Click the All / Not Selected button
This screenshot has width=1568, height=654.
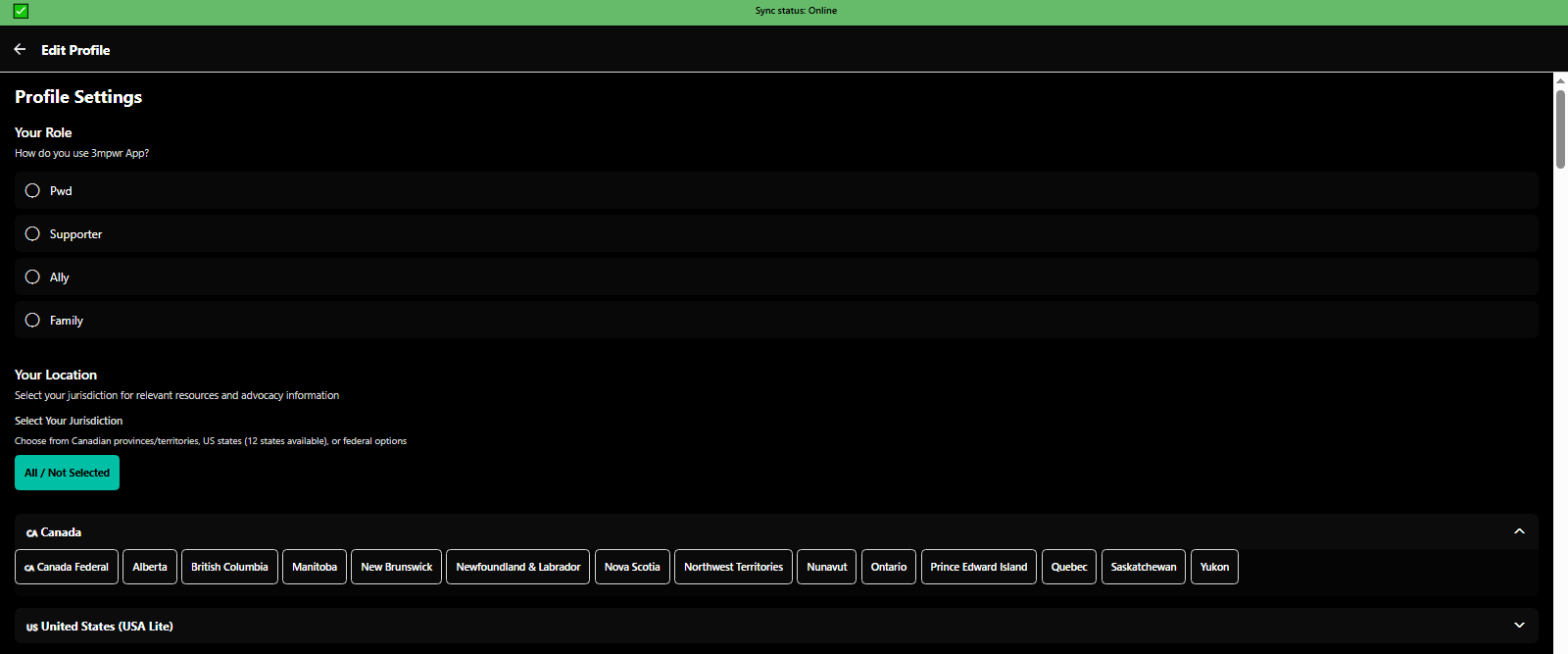67,473
